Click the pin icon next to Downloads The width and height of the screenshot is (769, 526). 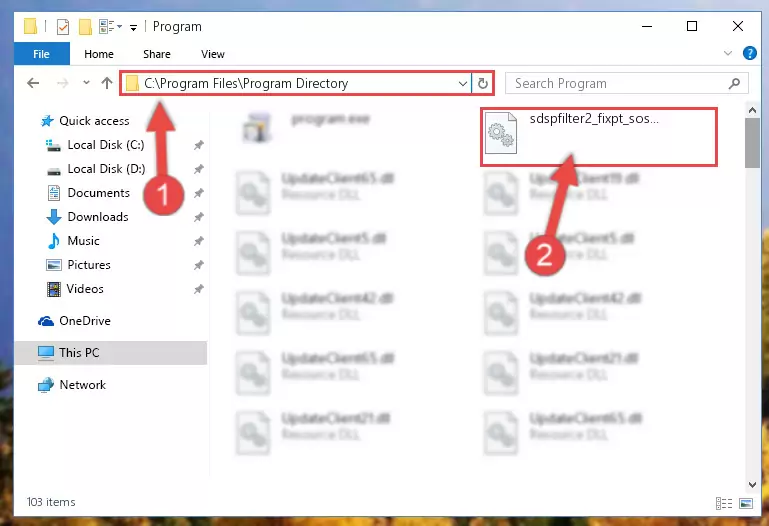[199, 217]
